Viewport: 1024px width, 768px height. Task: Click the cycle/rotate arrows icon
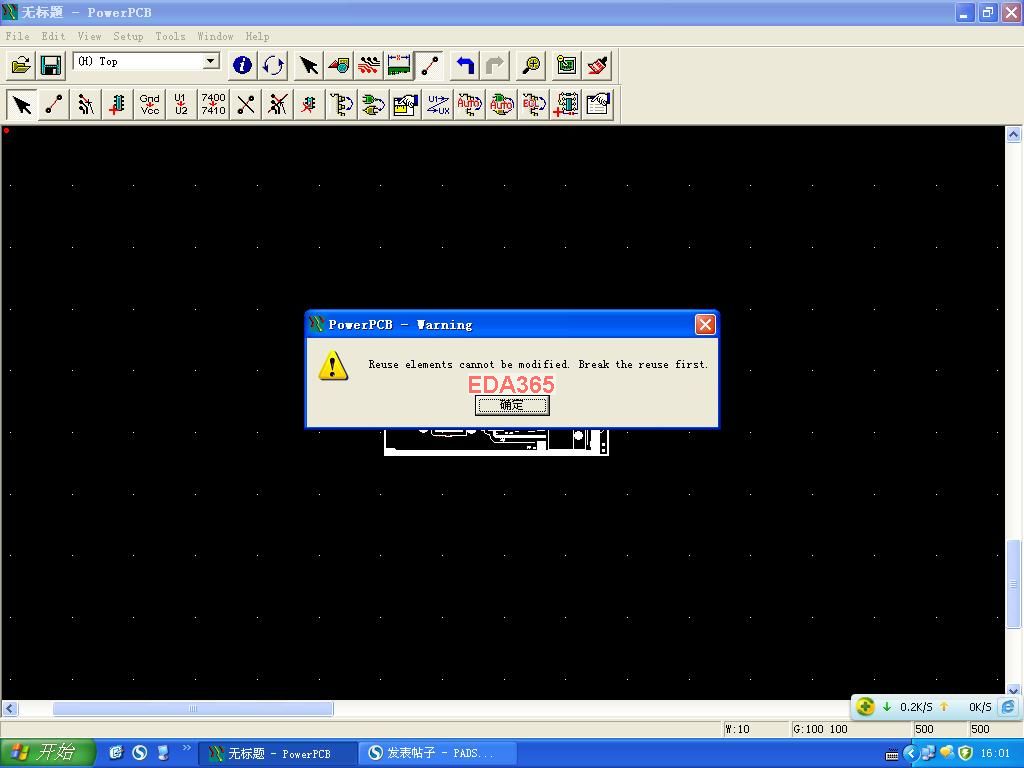pyautogui.click(x=273, y=65)
